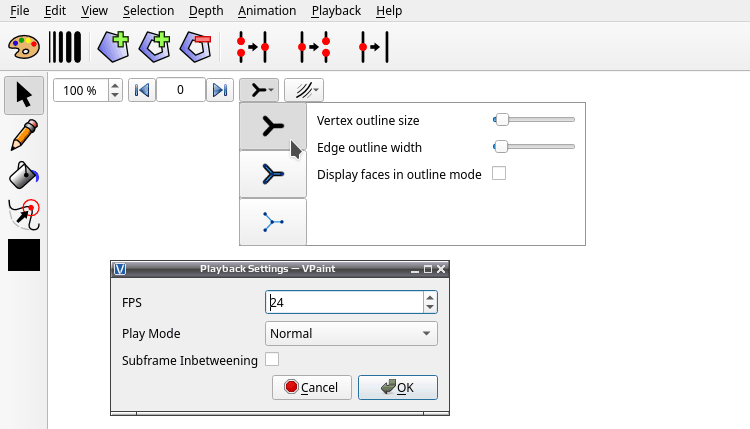Click the first keyframe motion-paste toolbar icon
The image size is (750, 429).
pyautogui.click(x=253, y=47)
